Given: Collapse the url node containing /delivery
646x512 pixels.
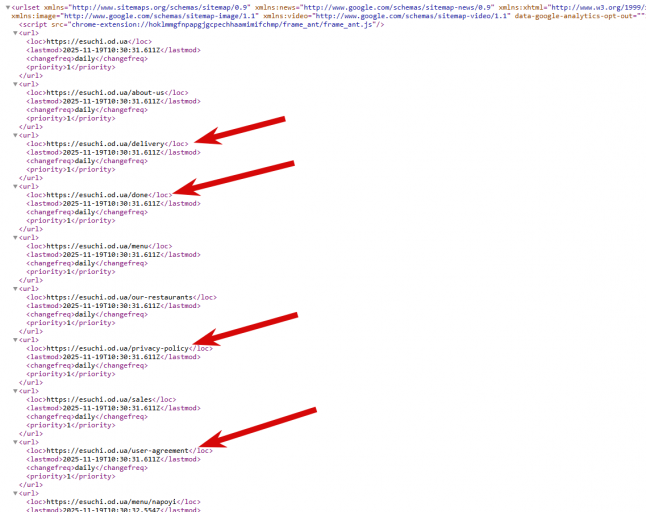Looking at the screenshot, I should coord(15,135).
